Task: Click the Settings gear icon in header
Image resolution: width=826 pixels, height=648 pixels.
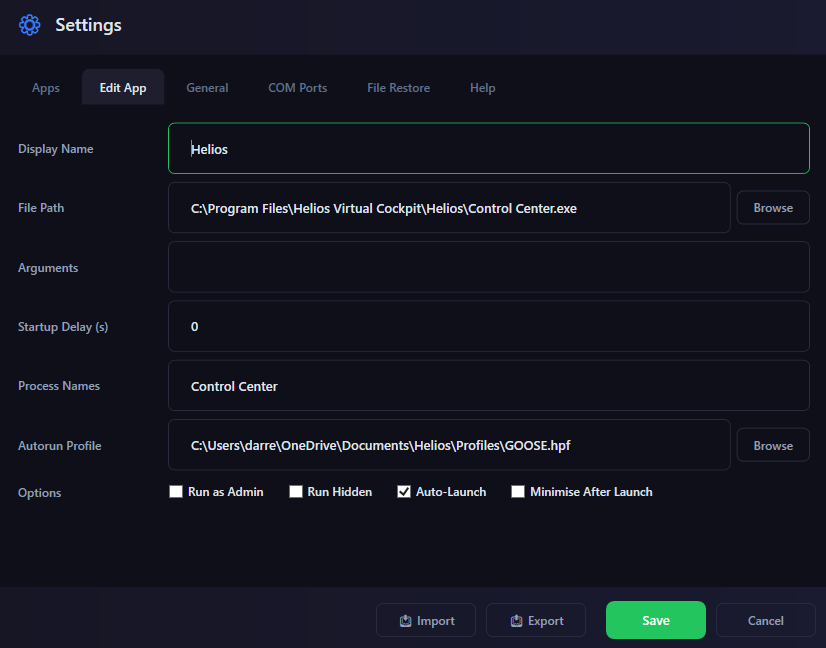Action: coord(30,25)
